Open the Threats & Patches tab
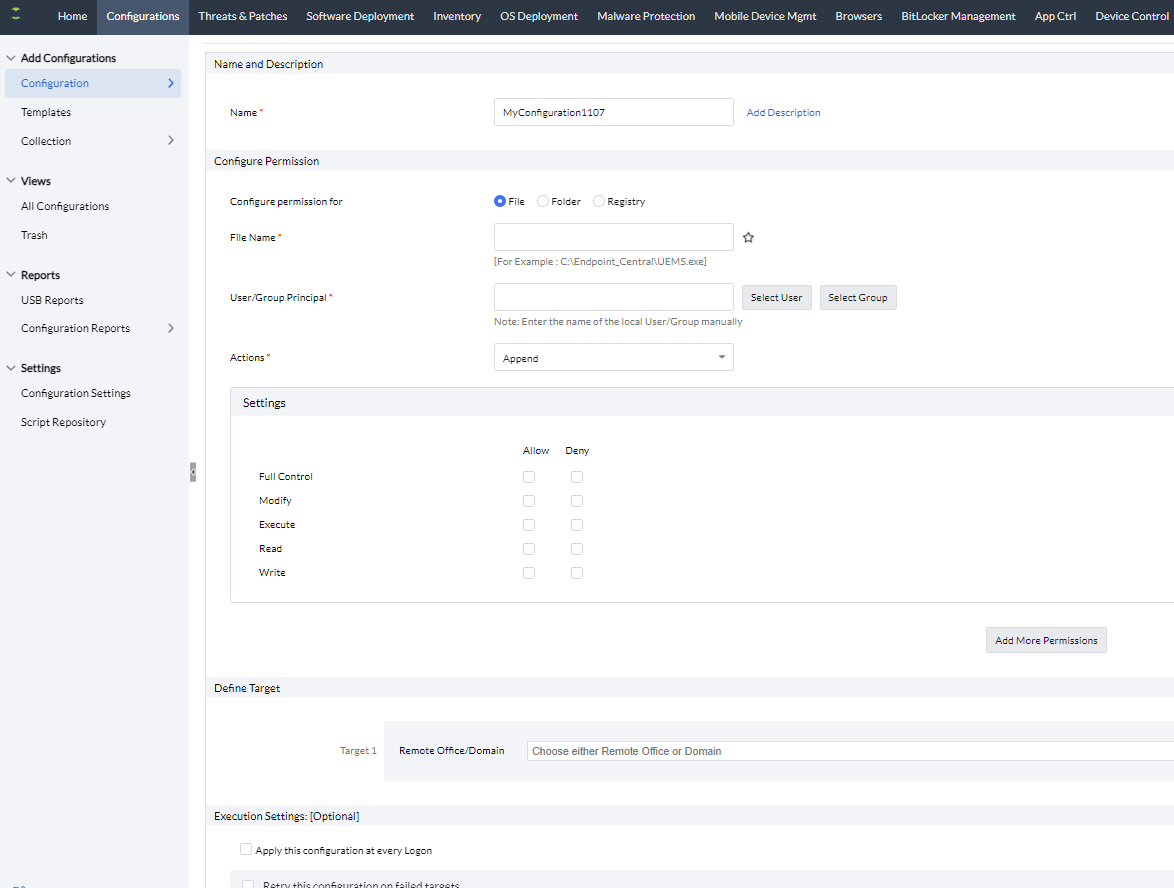The width and height of the screenshot is (1174, 888). 242,16
